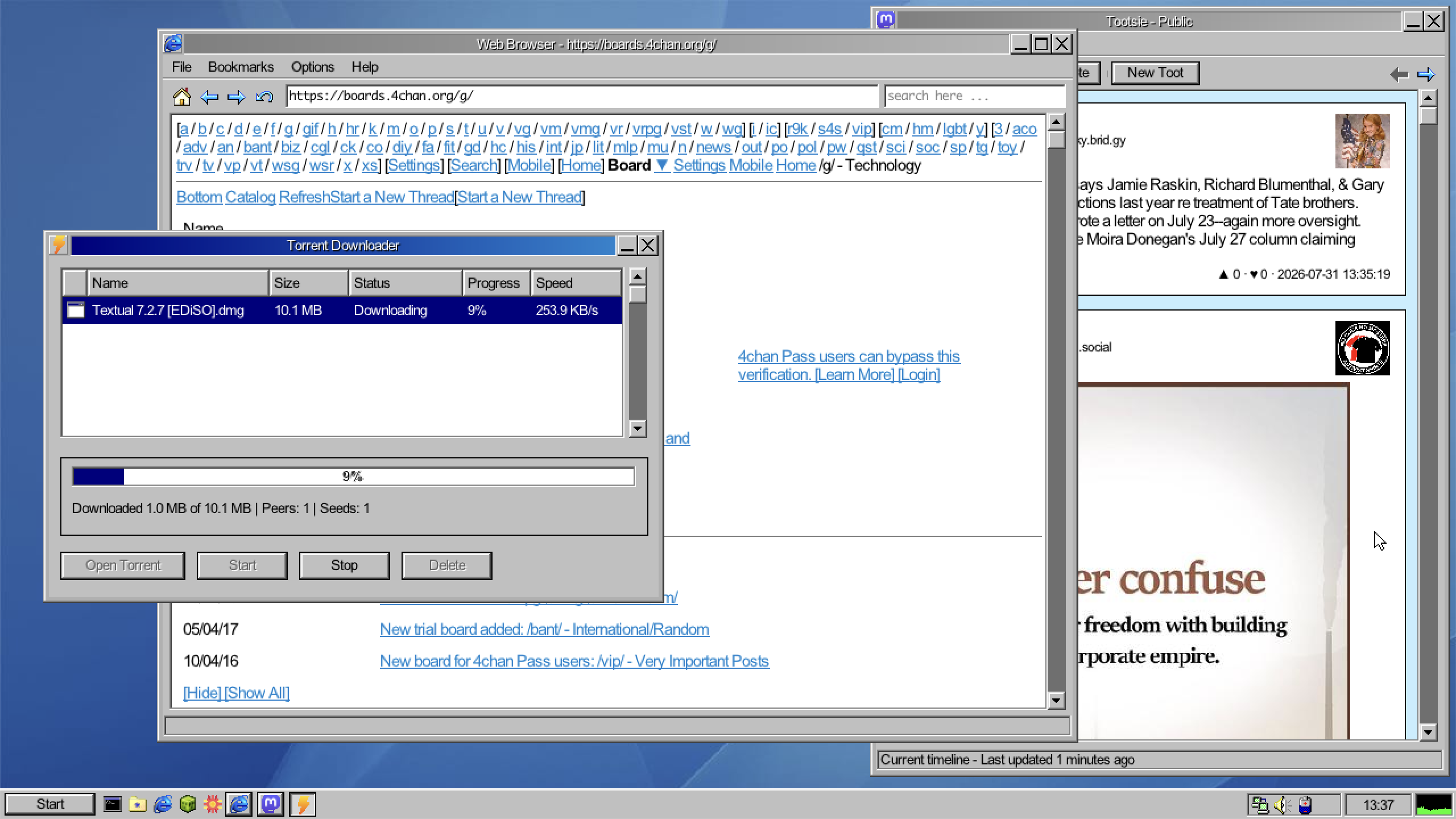1456x819 pixels.
Task: Sort torrents by the Name column header
Action: click(x=177, y=283)
